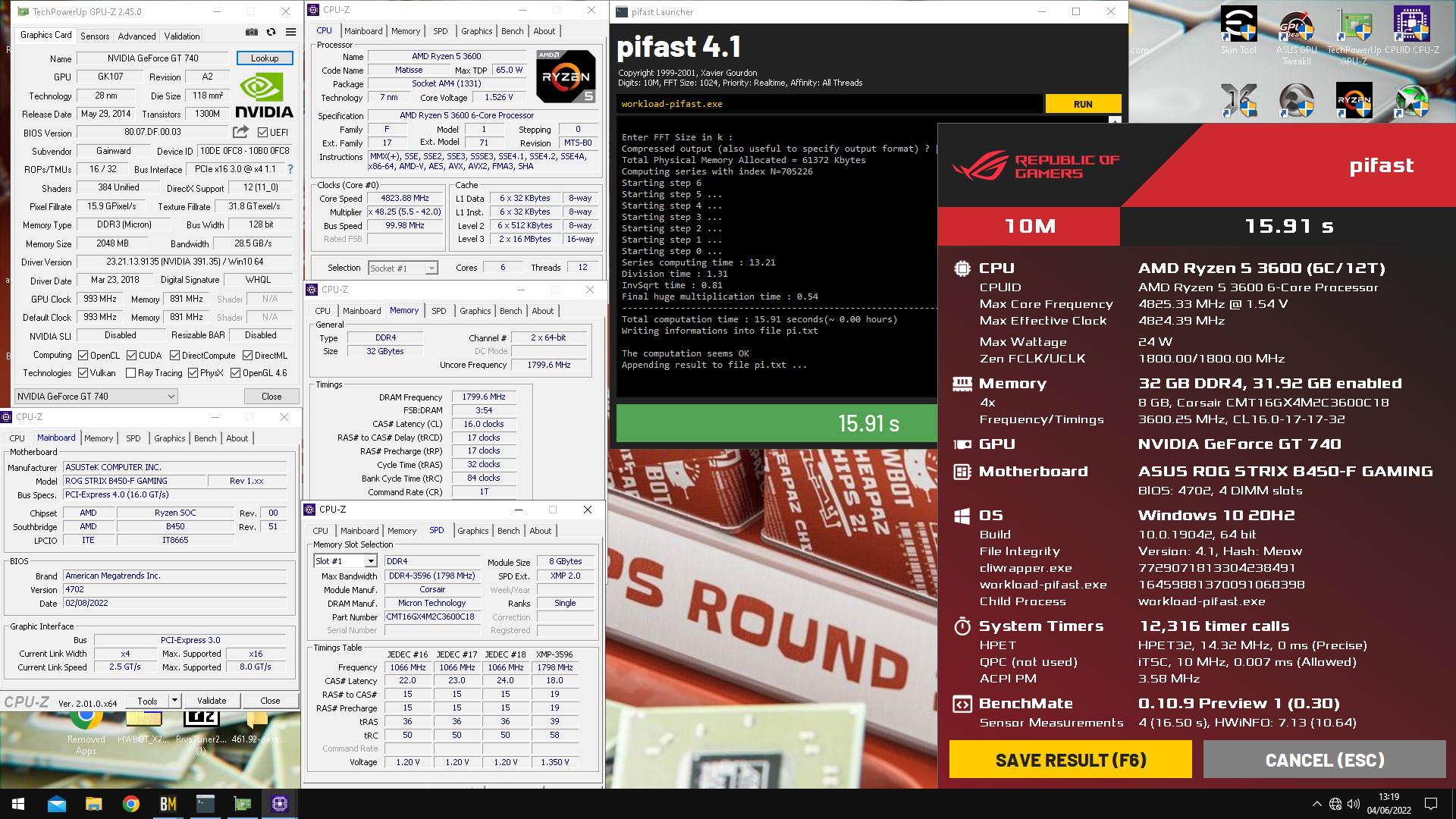Enable Ray Tracing checkbox

131,372
